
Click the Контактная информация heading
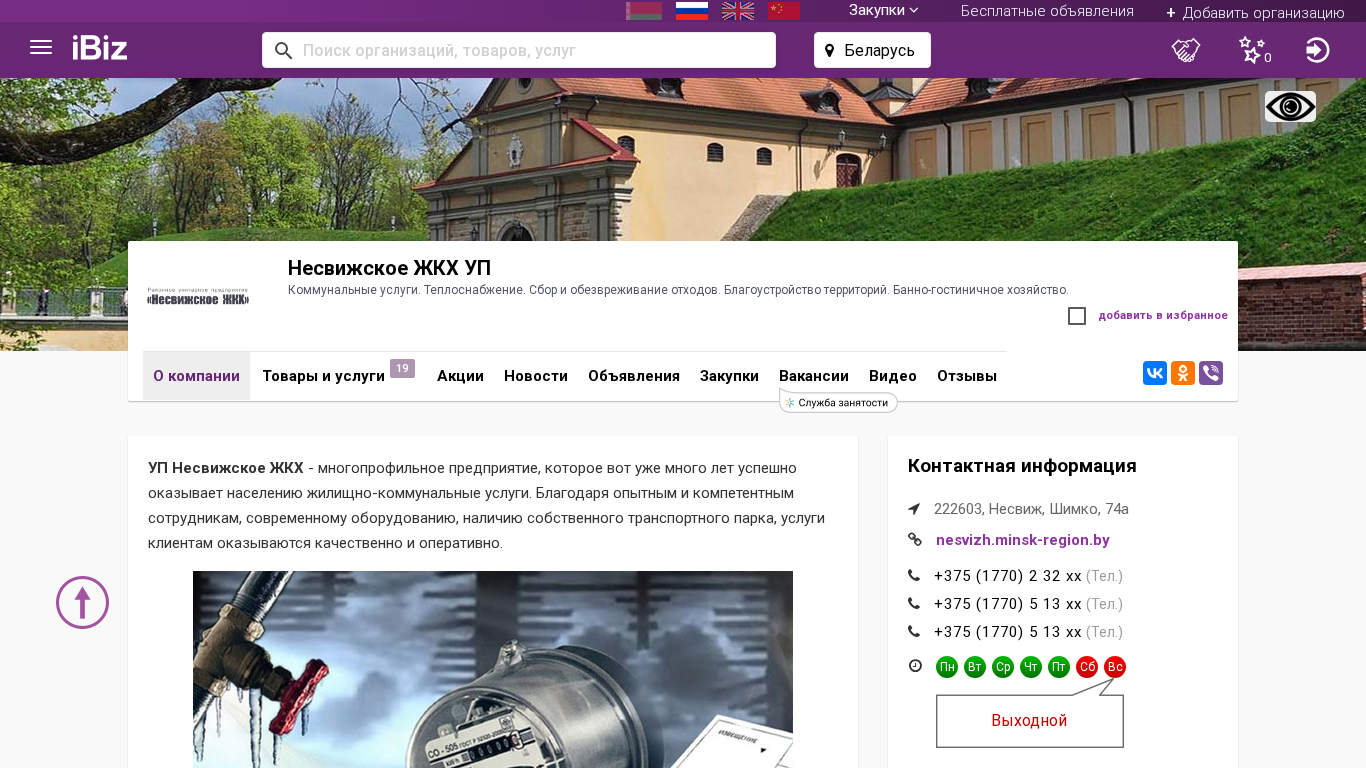[1022, 466]
